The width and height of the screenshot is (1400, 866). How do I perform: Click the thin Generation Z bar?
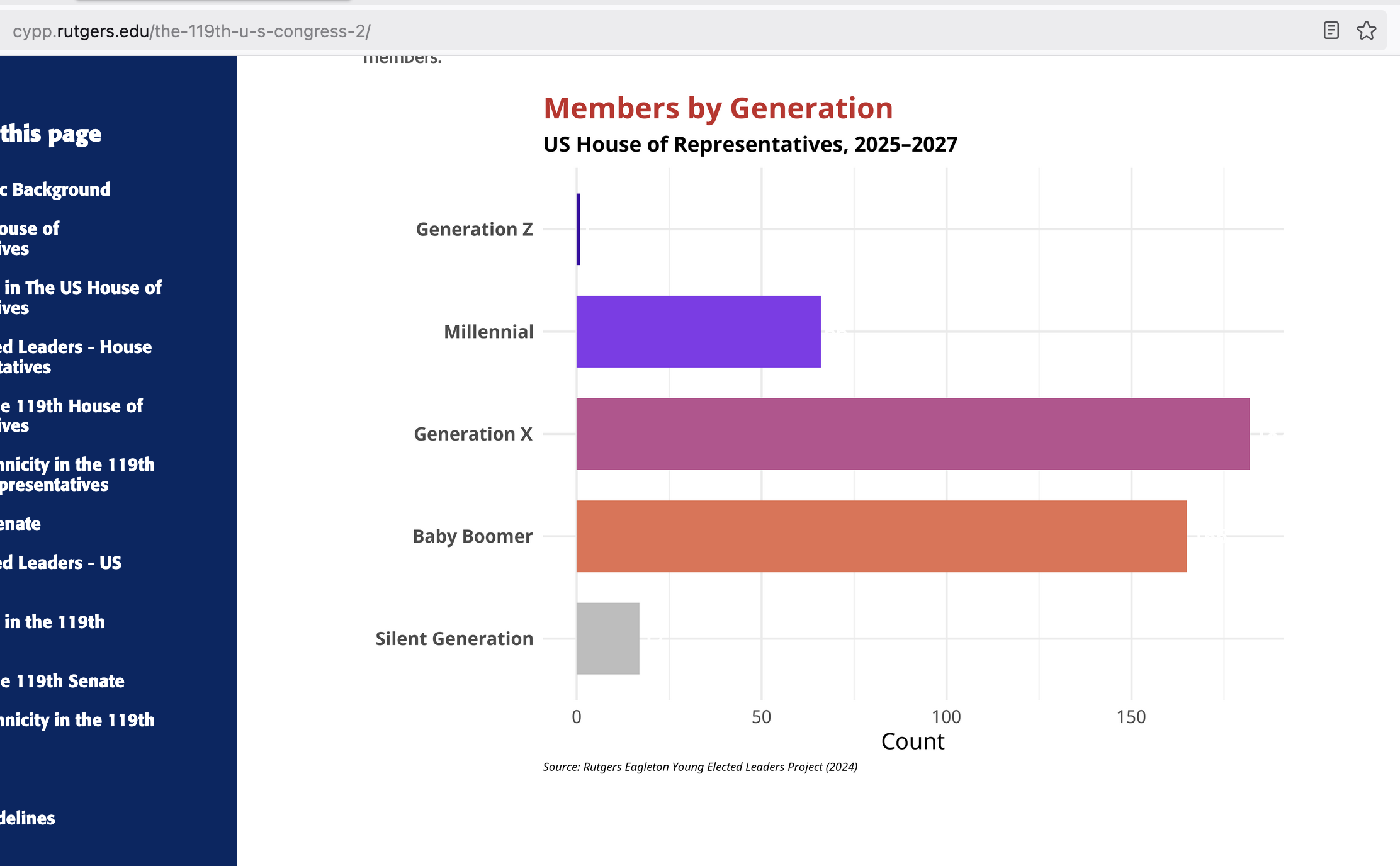[x=578, y=229]
